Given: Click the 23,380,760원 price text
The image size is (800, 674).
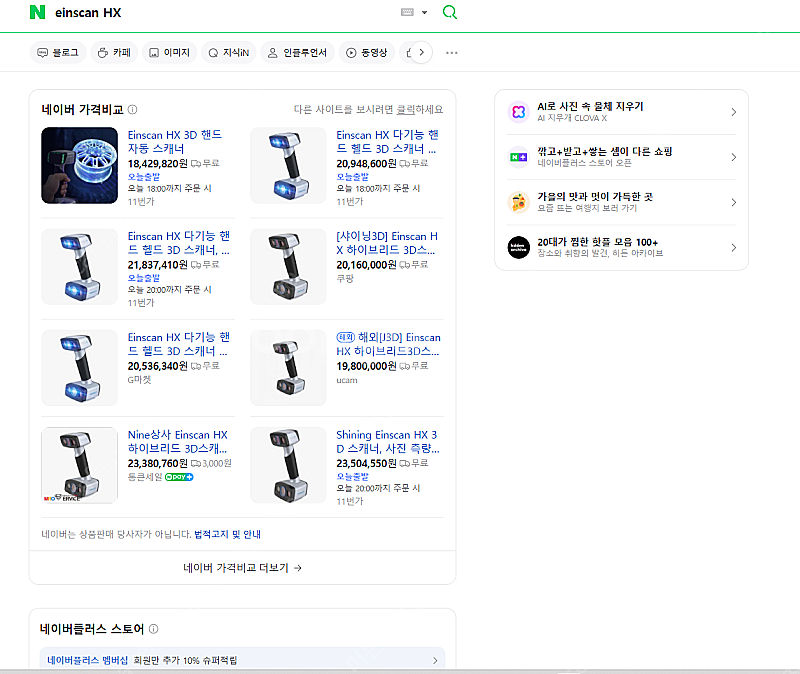Looking at the screenshot, I should coord(158,463).
